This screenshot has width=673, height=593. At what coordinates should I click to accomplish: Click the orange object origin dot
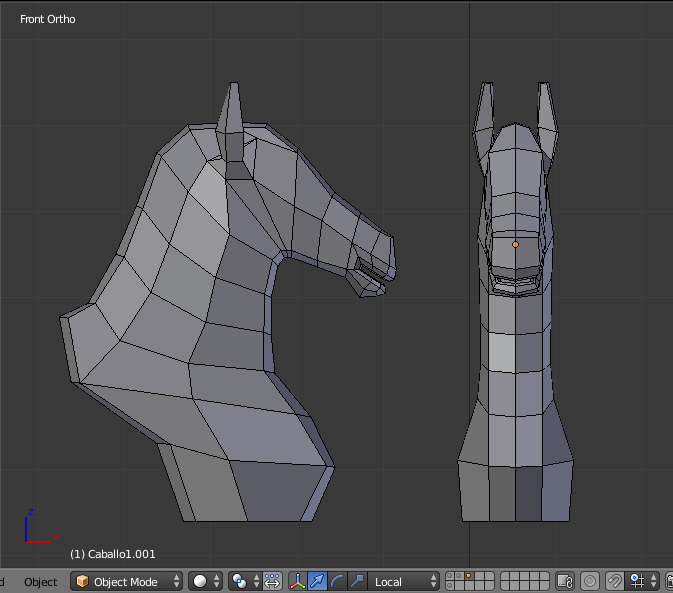(516, 244)
